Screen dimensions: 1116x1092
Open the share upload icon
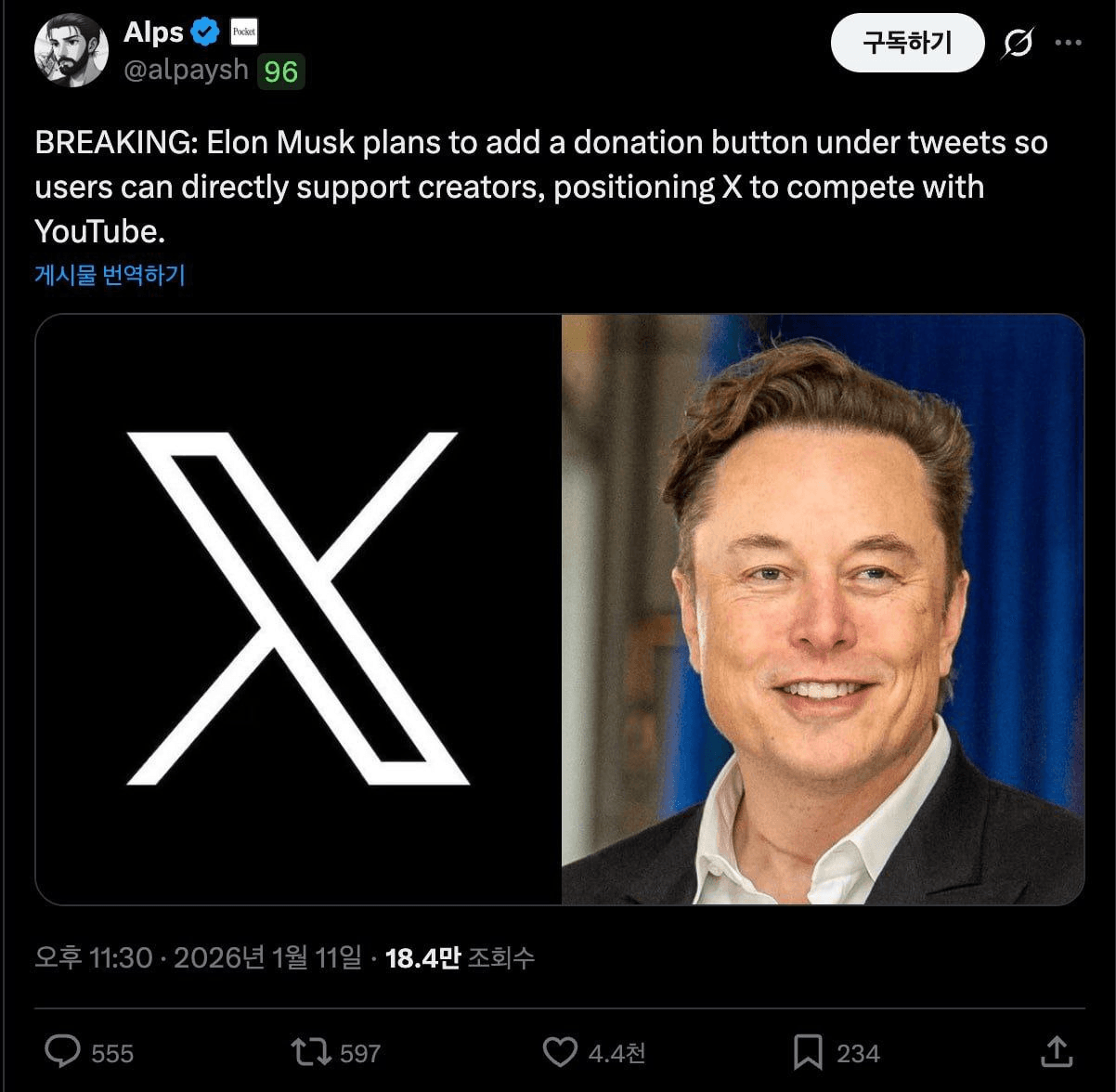1057,1051
